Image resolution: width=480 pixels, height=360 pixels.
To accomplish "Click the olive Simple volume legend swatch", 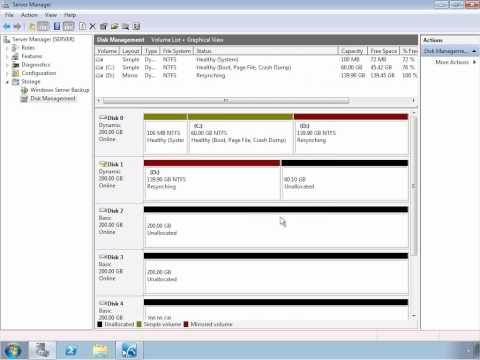I will point(139,324).
